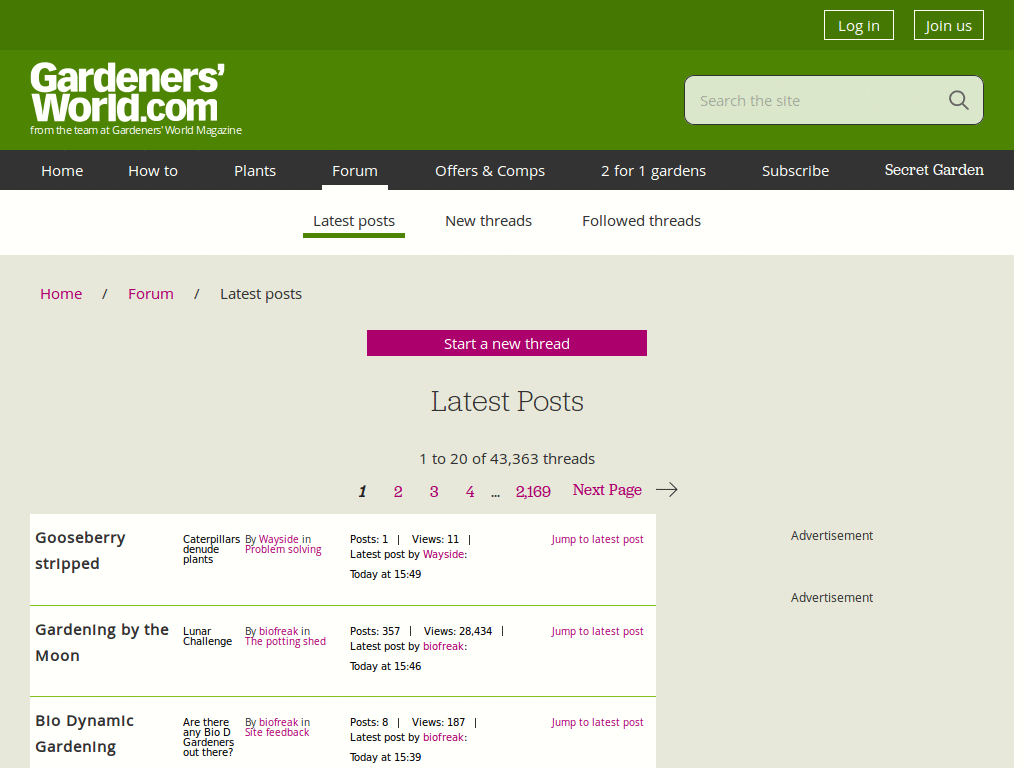
Task: Click "Latest posts" breadcrumb text
Action: click(x=261, y=294)
